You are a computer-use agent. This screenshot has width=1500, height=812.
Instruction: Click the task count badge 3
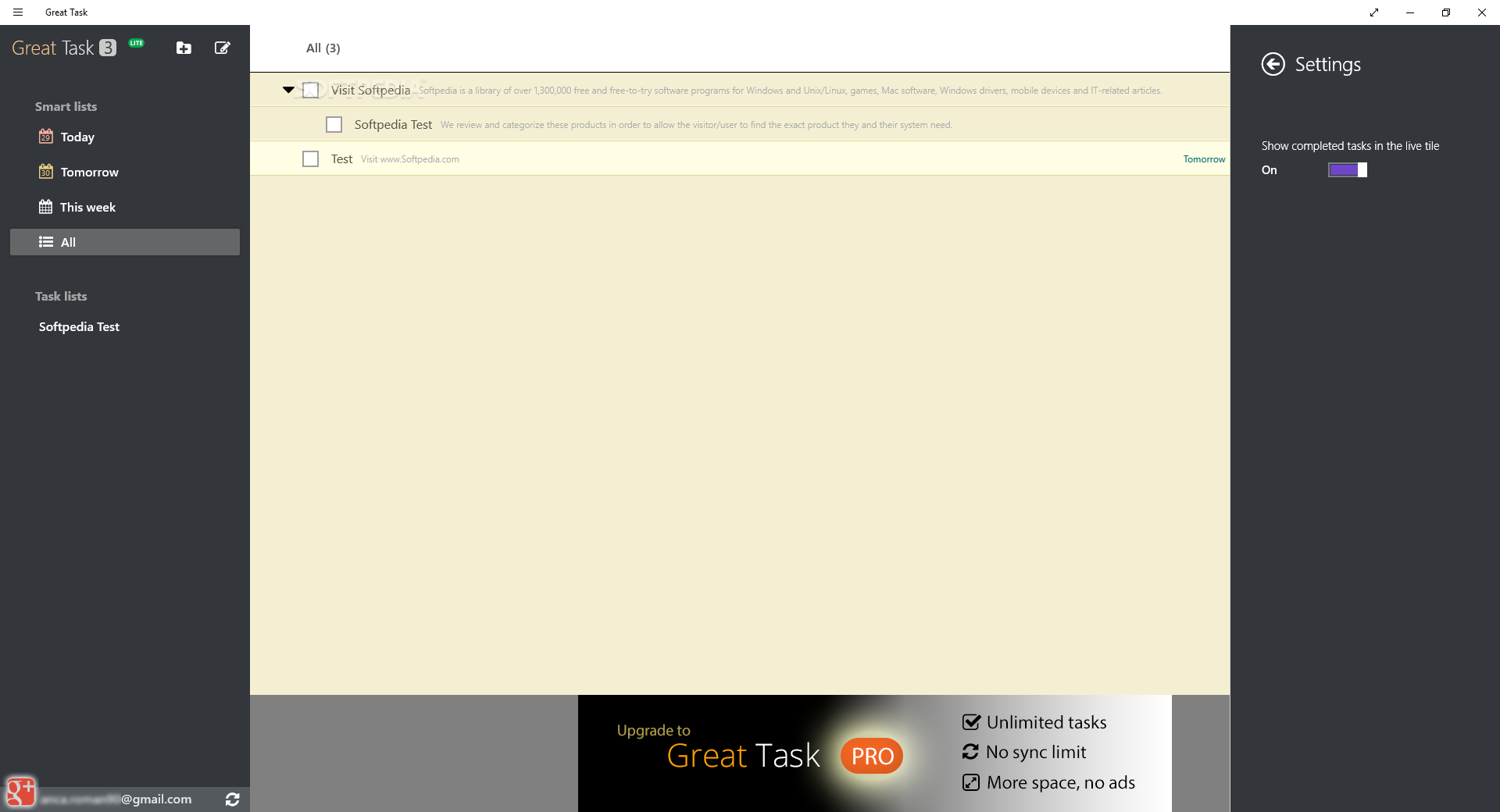(x=108, y=48)
